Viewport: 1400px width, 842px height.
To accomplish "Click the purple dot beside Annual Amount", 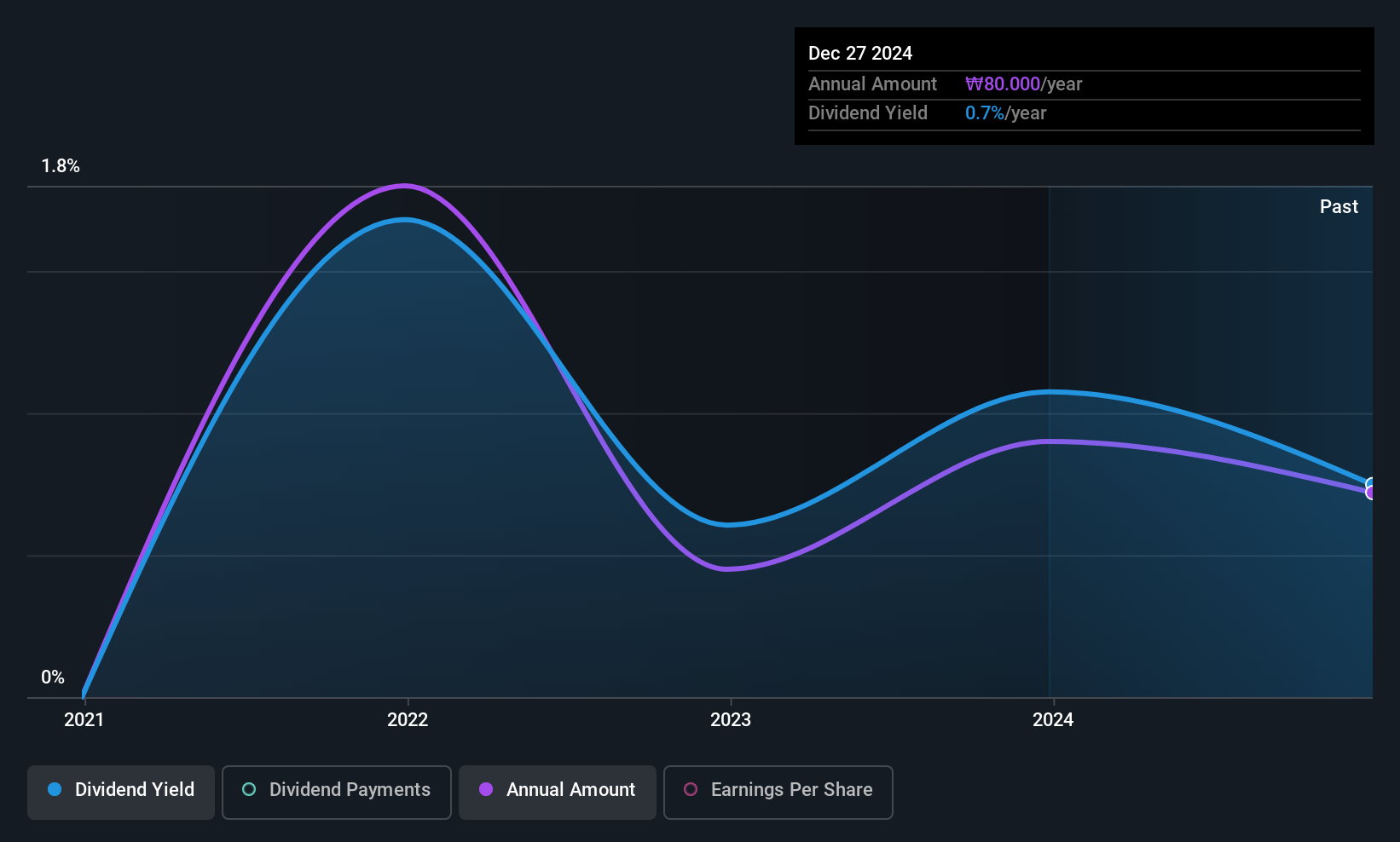I will (486, 789).
